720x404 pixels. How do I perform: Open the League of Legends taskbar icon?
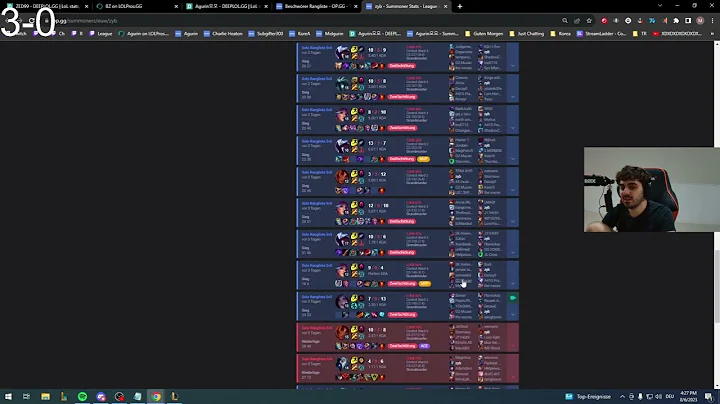[174, 397]
